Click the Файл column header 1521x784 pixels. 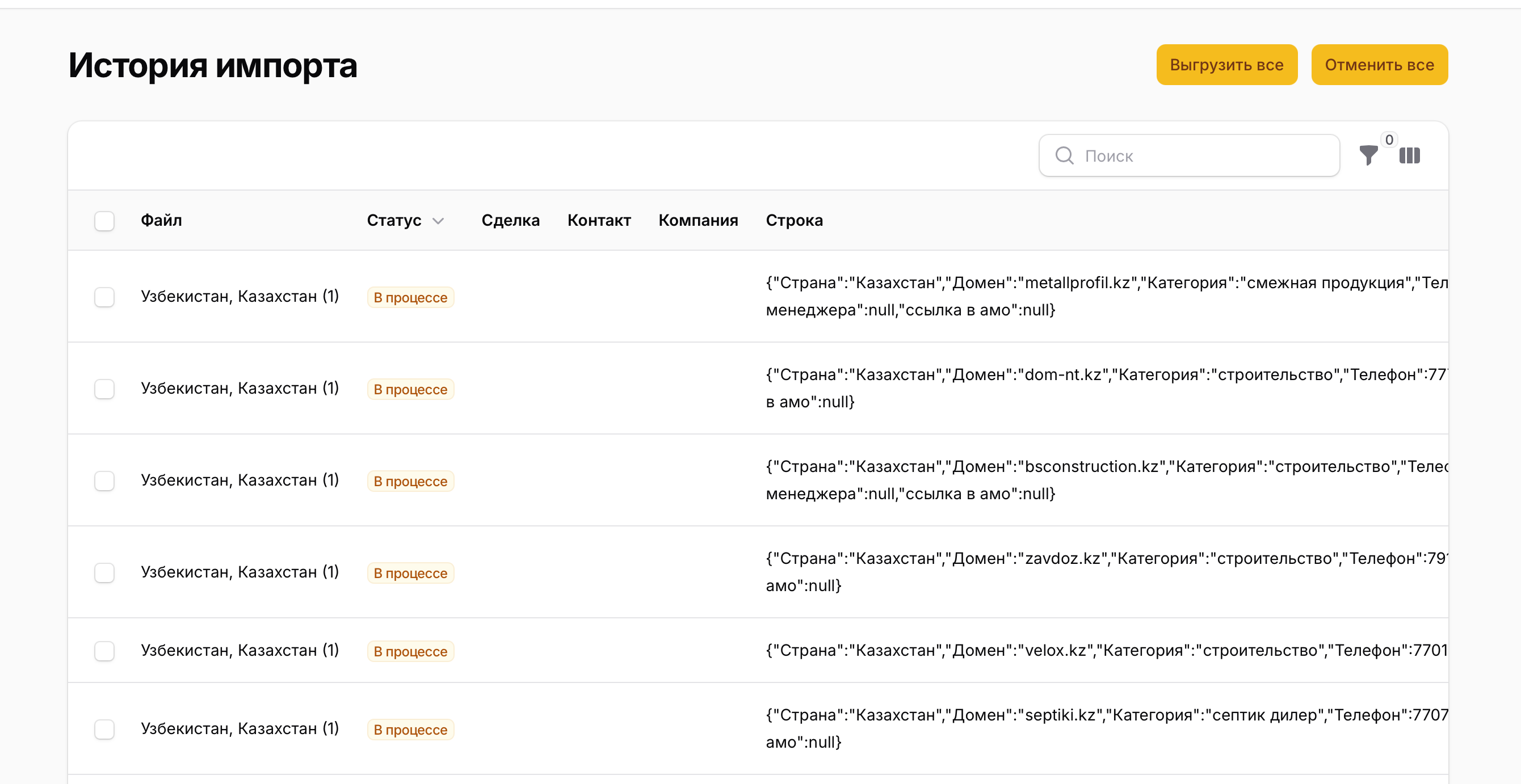[161, 220]
